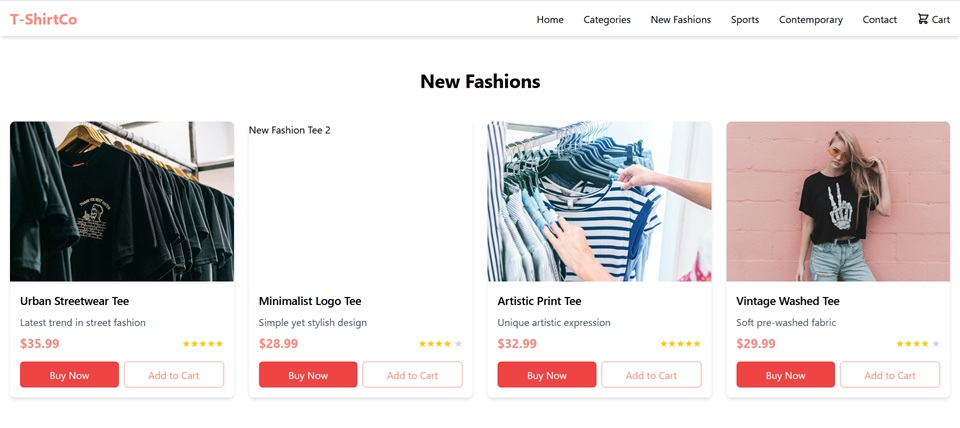The height and width of the screenshot is (428, 960).
Task: Click the star rating on Urban Streetwear Tee
Action: click(203, 344)
